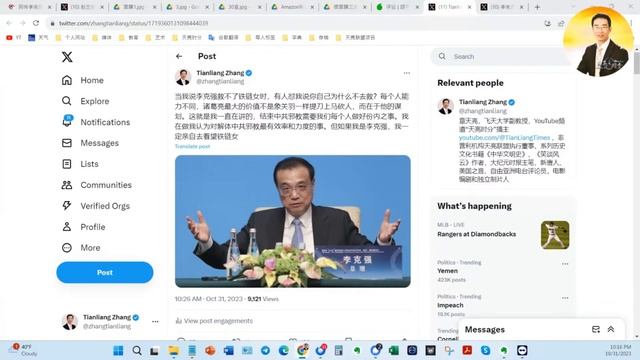Open the youtube.com/@TianLiangTimes link

[504, 138]
